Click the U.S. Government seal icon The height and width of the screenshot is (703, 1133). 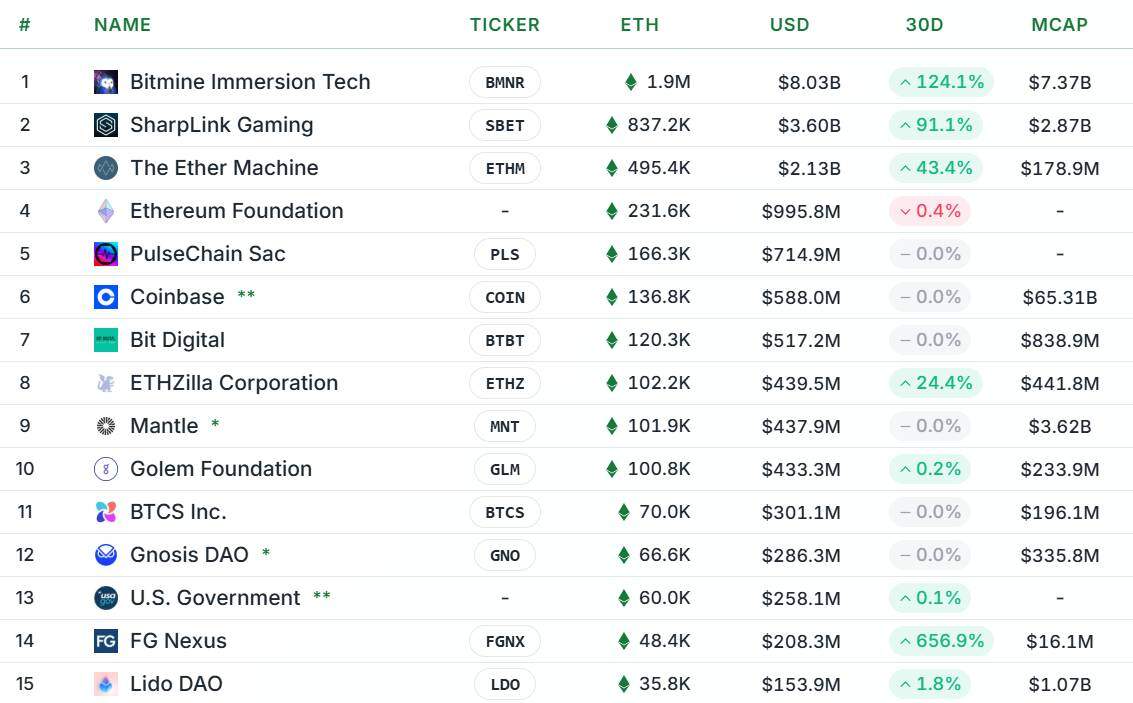[106, 598]
